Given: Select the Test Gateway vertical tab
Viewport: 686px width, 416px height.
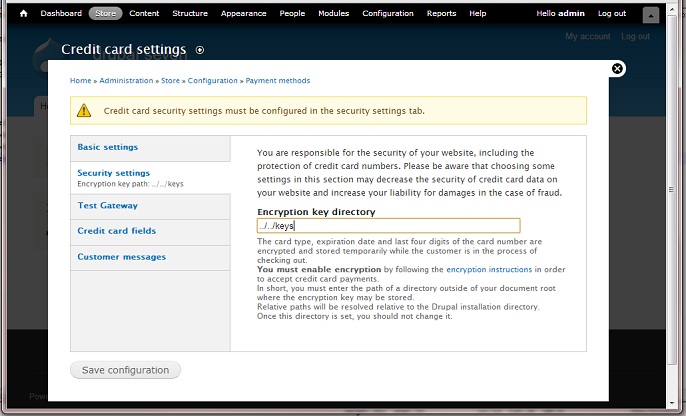Looking at the screenshot, I should [x=108, y=205].
